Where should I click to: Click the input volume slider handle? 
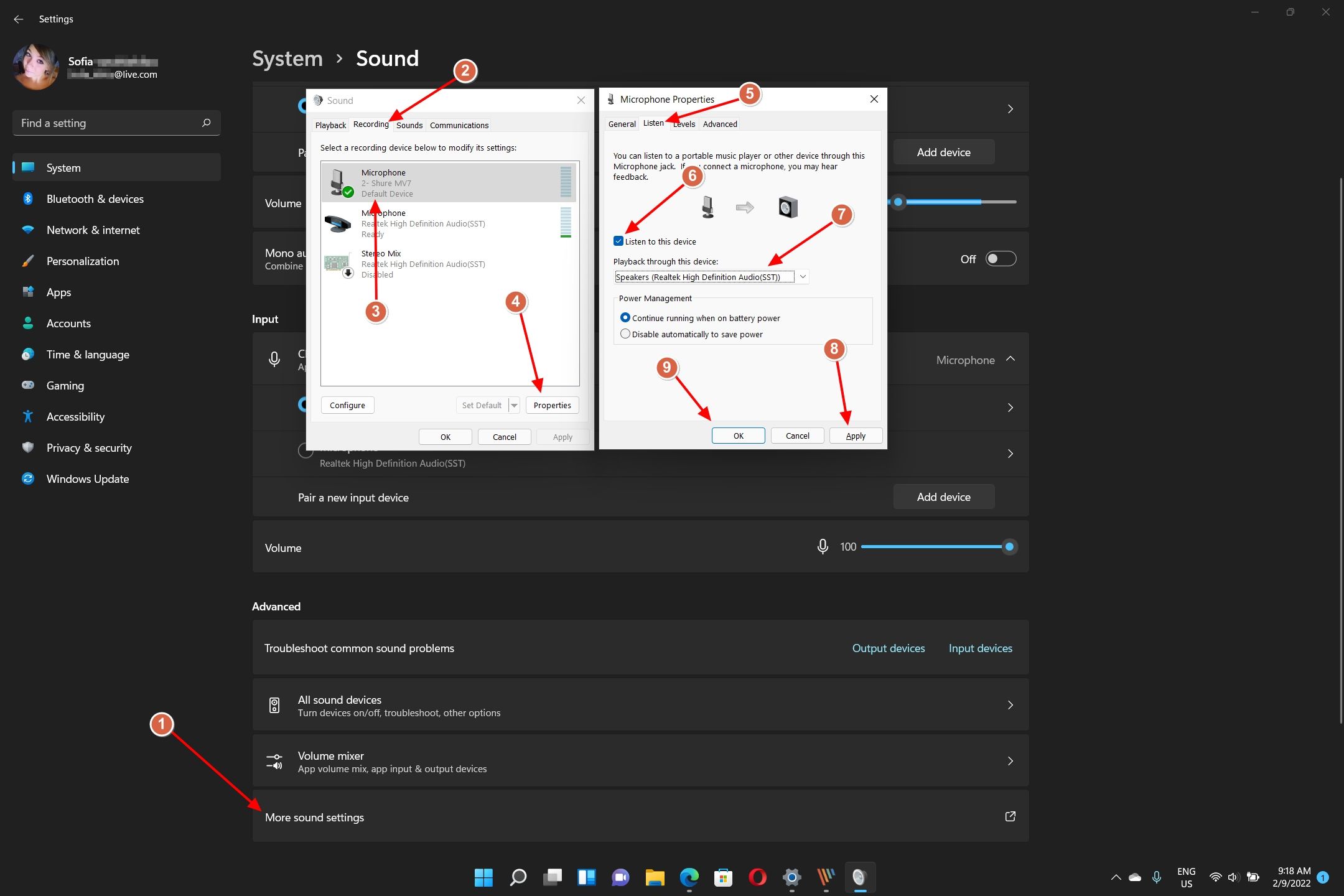pos(1009,547)
